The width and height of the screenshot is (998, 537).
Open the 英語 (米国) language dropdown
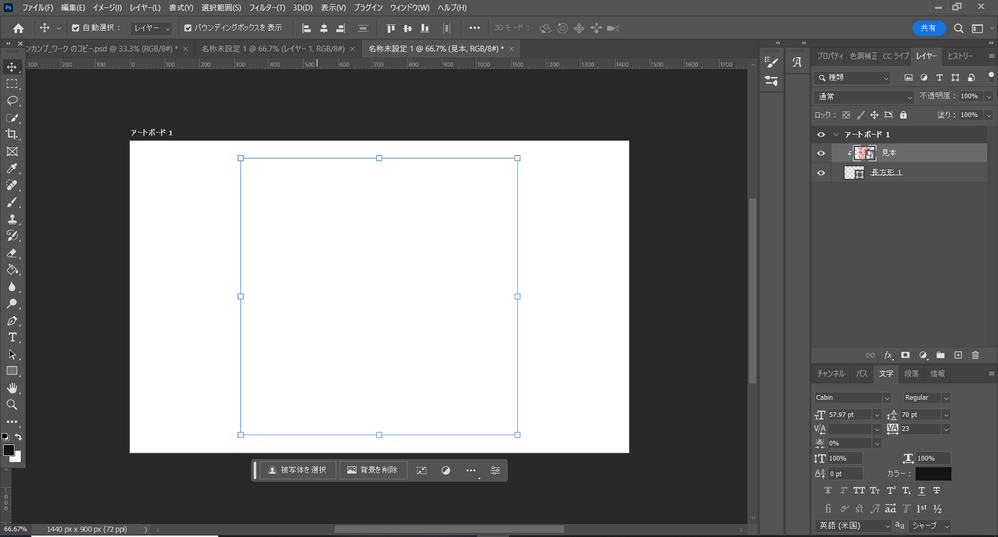point(854,526)
